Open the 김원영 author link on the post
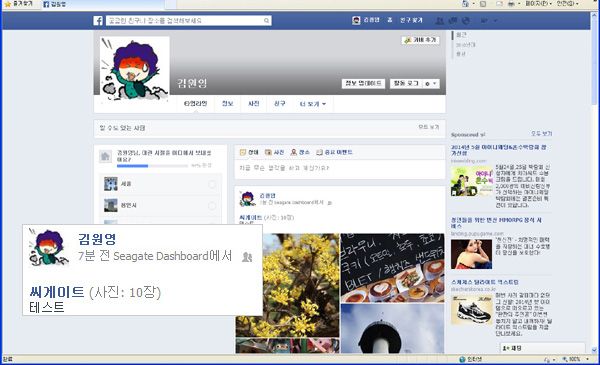Image resolution: width=600 pixels, height=365 pixels. 267,196
